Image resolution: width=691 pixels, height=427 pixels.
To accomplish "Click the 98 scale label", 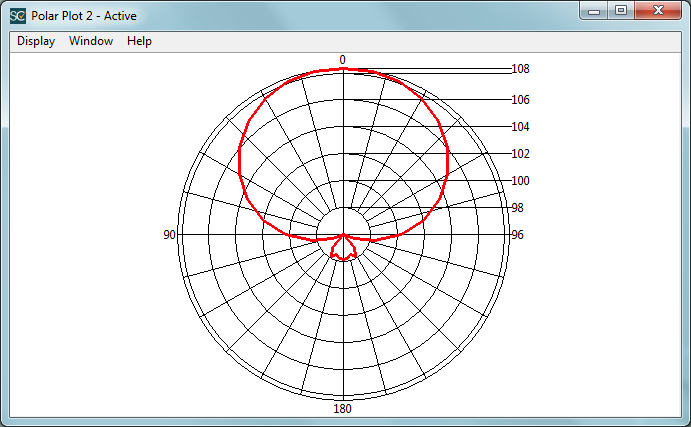I will point(517,208).
